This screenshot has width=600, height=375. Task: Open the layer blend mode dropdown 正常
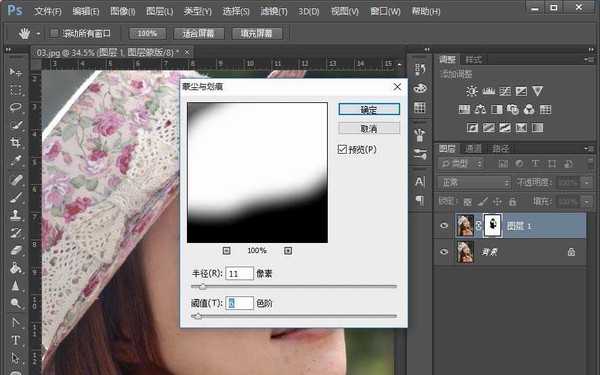(474, 182)
